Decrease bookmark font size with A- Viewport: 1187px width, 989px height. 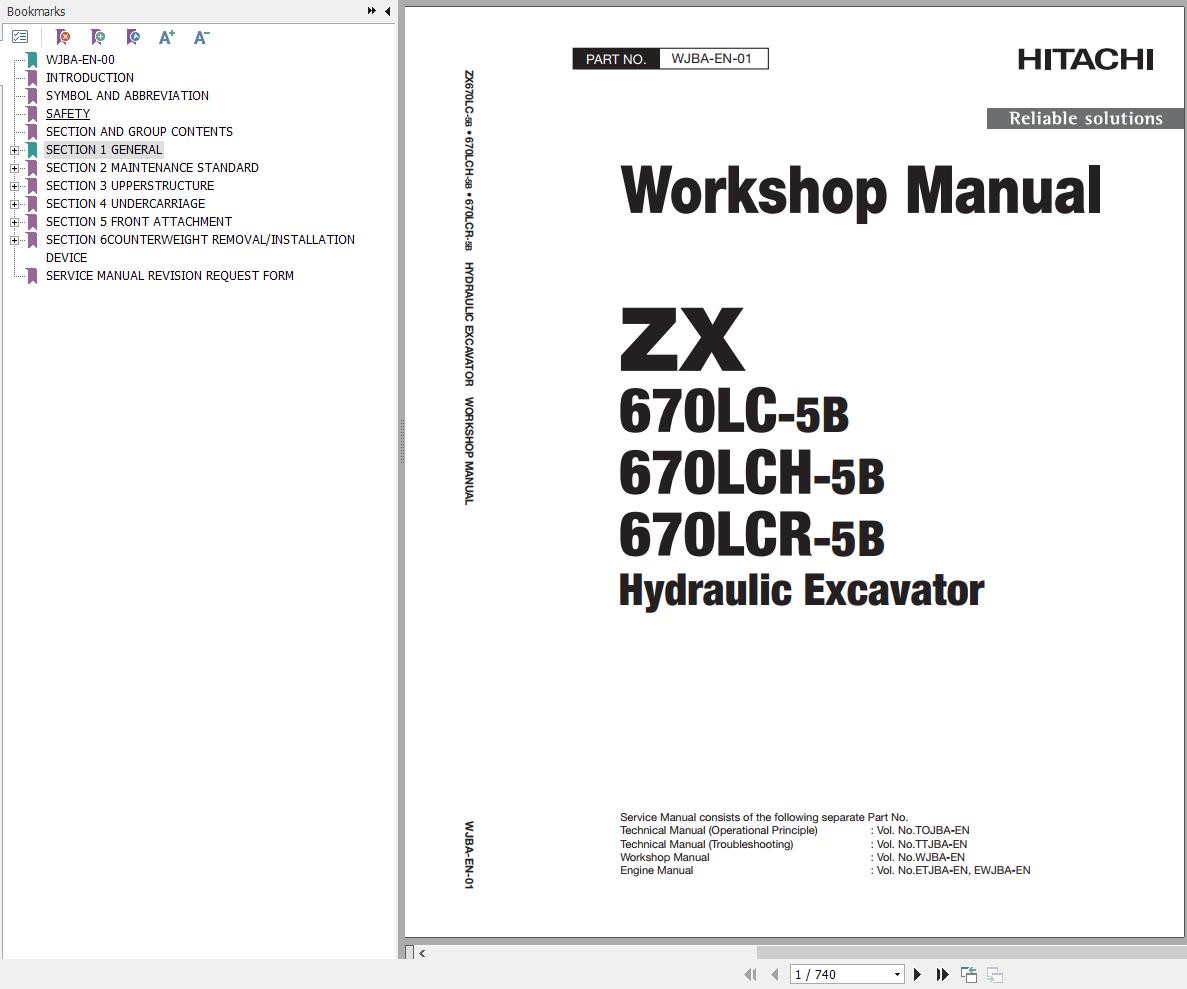[201, 36]
